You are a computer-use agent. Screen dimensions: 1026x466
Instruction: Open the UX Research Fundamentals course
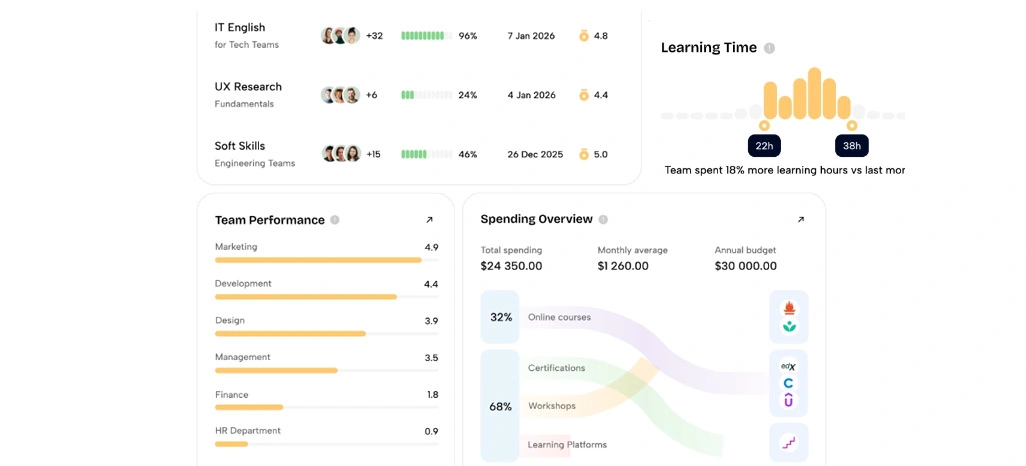tap(248, 94)
